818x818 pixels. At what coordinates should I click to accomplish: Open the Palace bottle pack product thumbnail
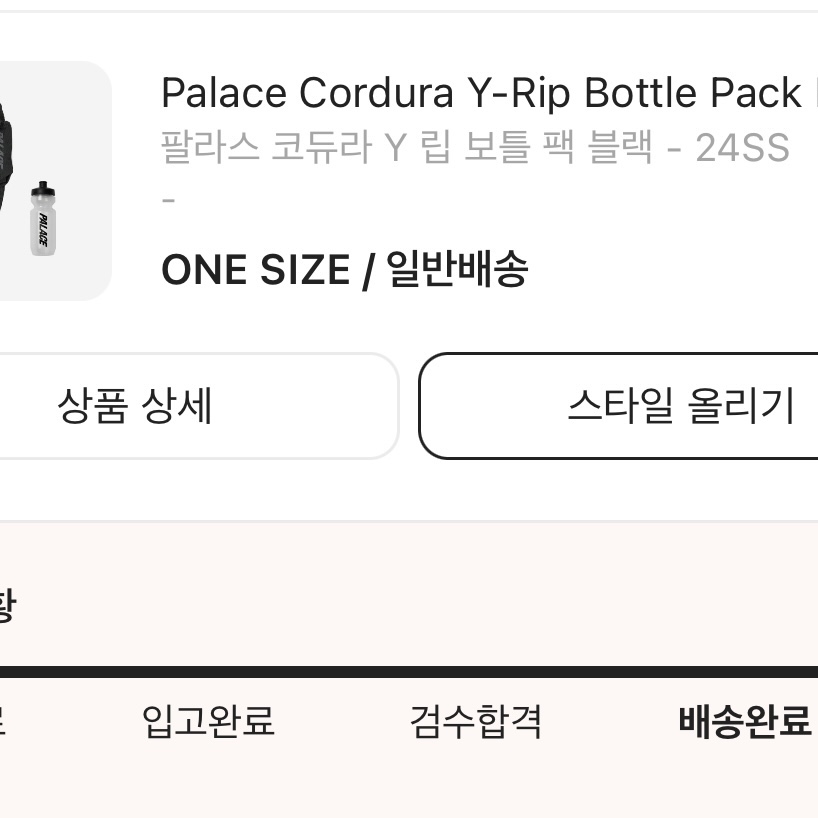[x=54, y=181]
